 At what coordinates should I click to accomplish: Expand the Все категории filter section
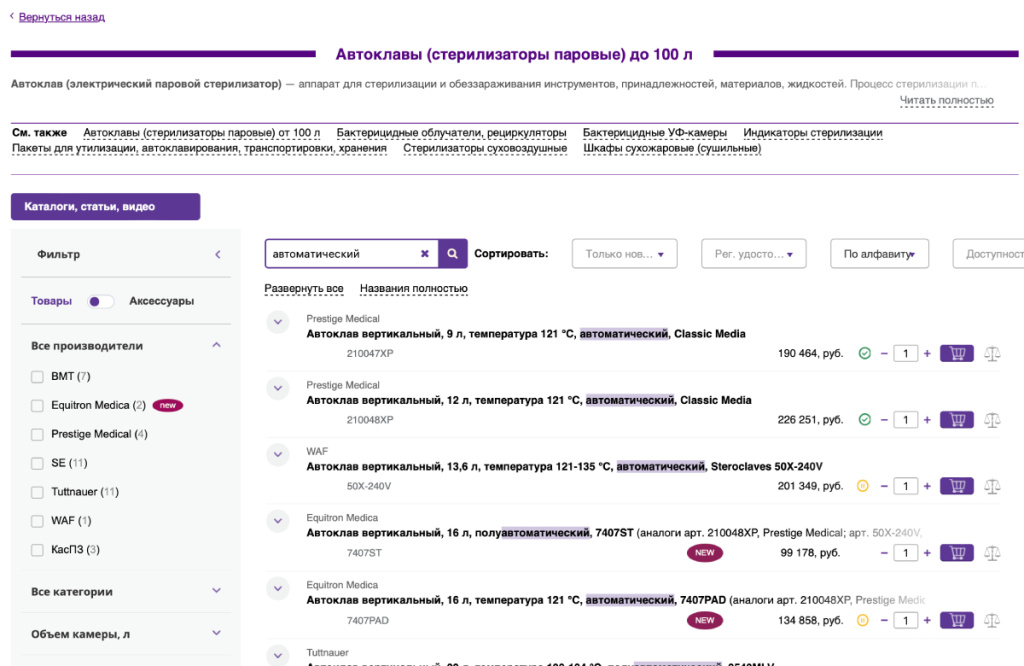217,591
